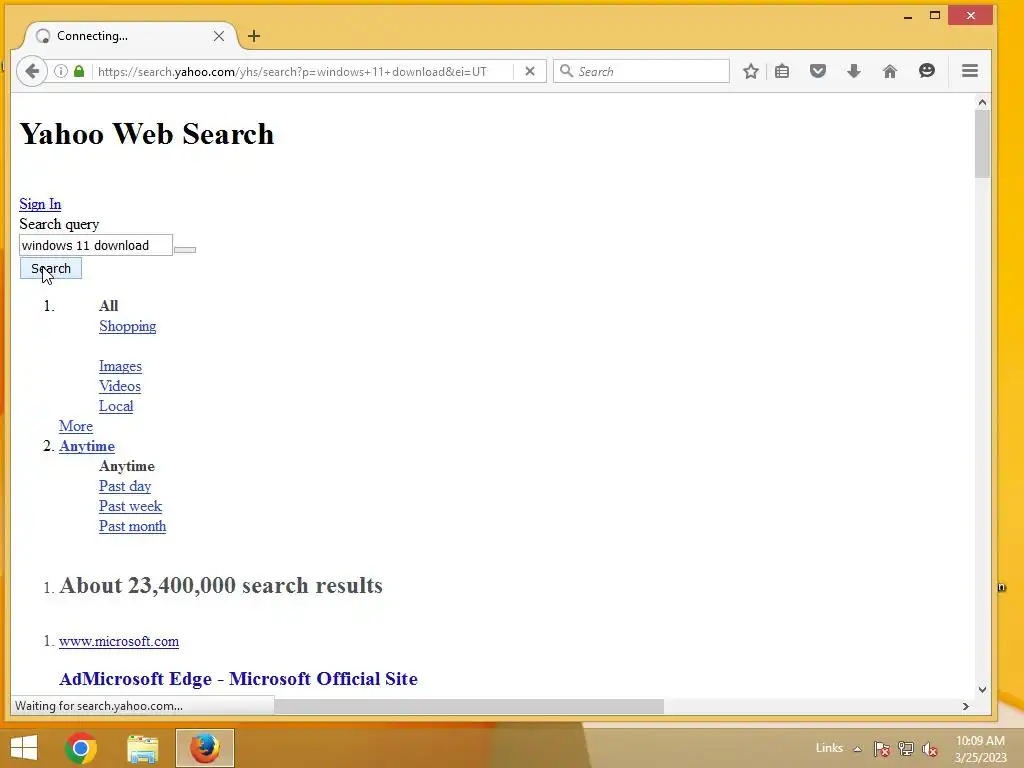Expand the More link

pyautogui.click(x=76, y=426)
